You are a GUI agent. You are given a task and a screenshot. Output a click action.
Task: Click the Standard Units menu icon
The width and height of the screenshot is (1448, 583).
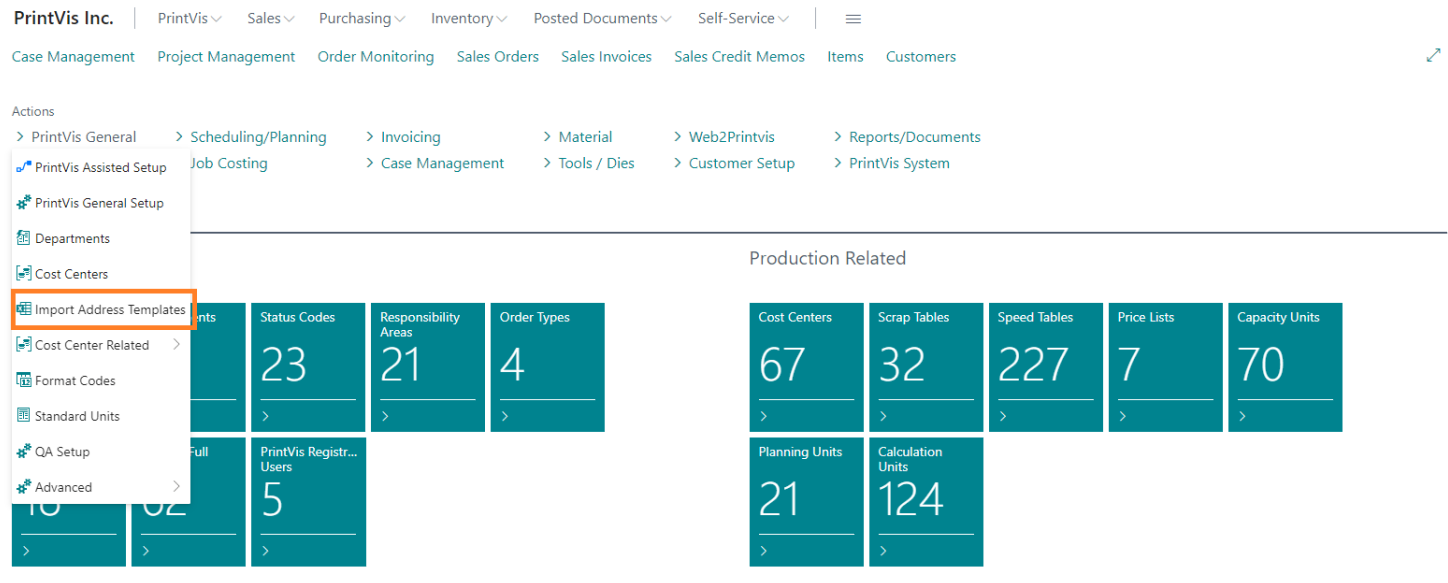pos(24,416)
